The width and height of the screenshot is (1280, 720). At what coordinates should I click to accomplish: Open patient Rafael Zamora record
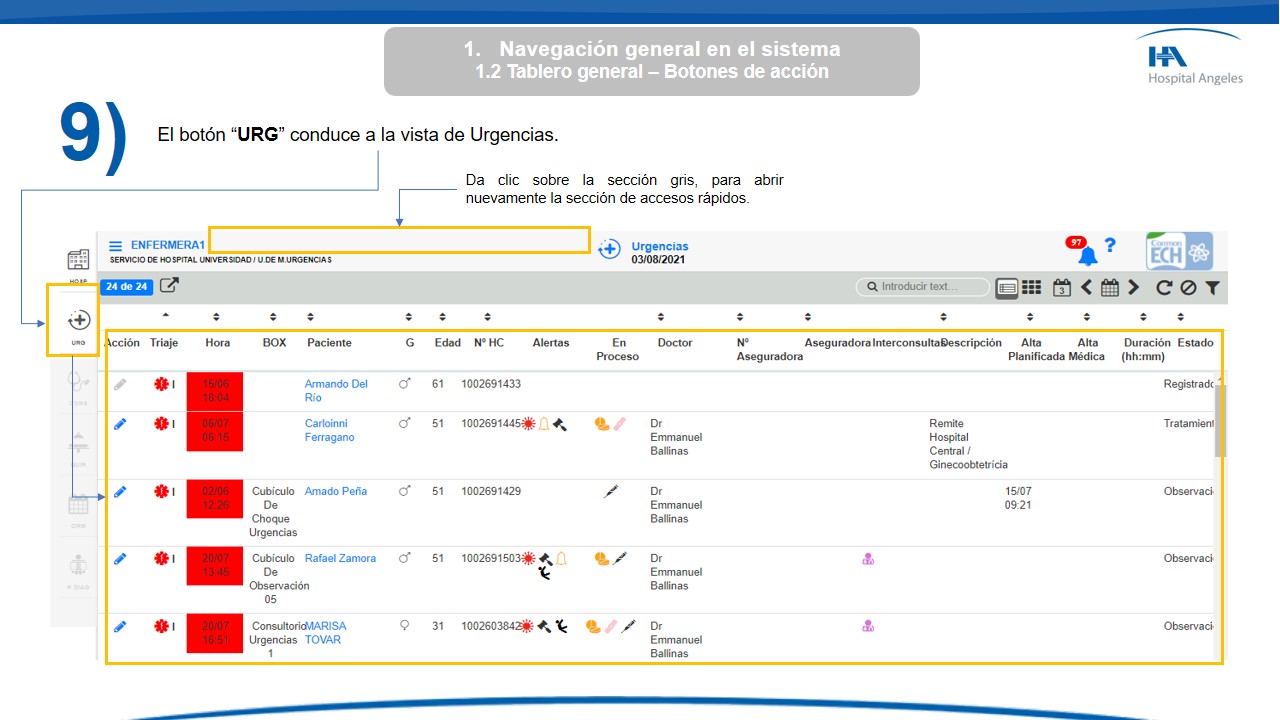pyautogui.click(x=340, y=558)
